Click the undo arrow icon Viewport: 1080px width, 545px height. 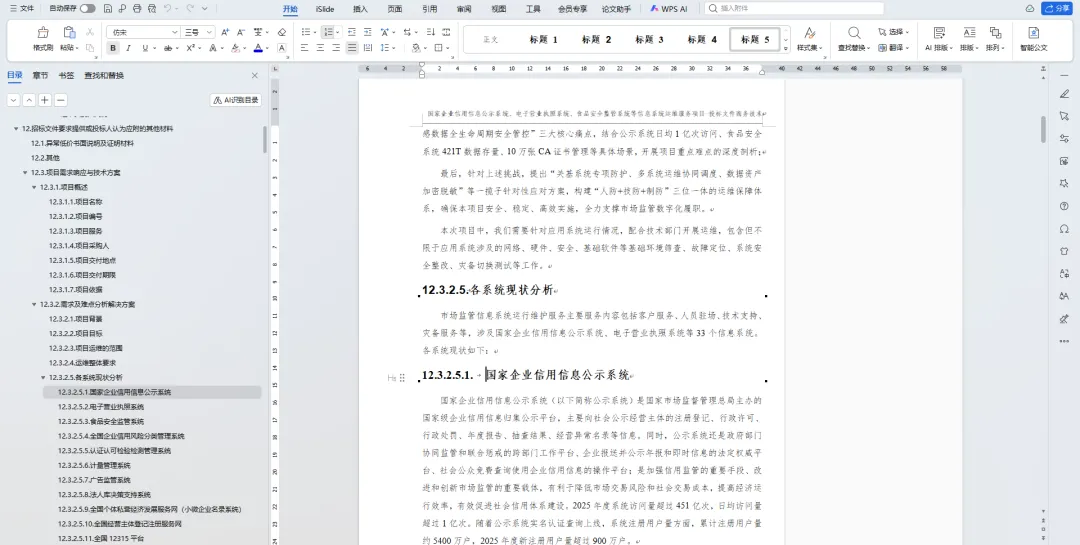pyautogui.click(x=167, y=9)
